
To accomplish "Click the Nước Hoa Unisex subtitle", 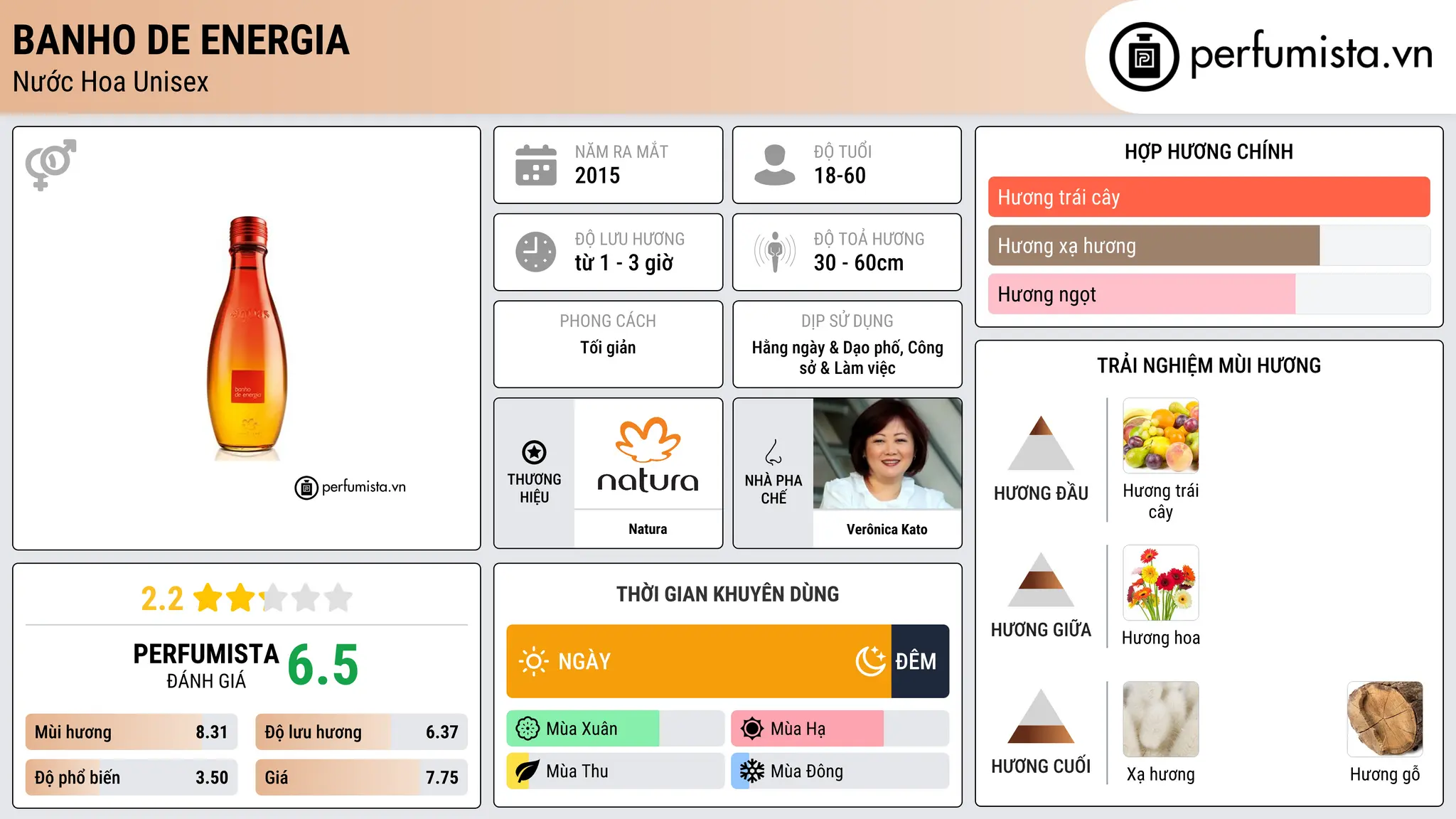I will pyautogui.click(x=111, y=82).
